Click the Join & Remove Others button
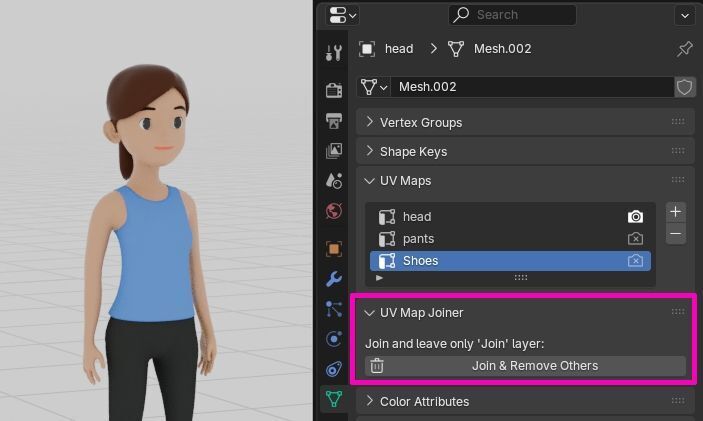 (525, 366)
